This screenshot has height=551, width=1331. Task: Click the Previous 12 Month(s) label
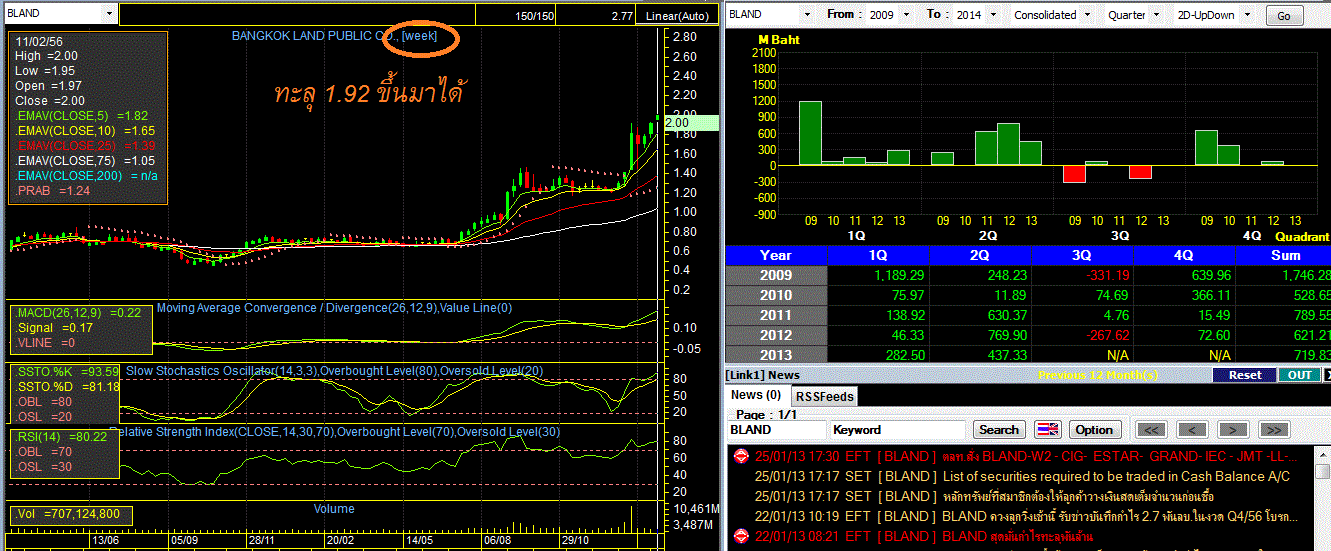1098,375
